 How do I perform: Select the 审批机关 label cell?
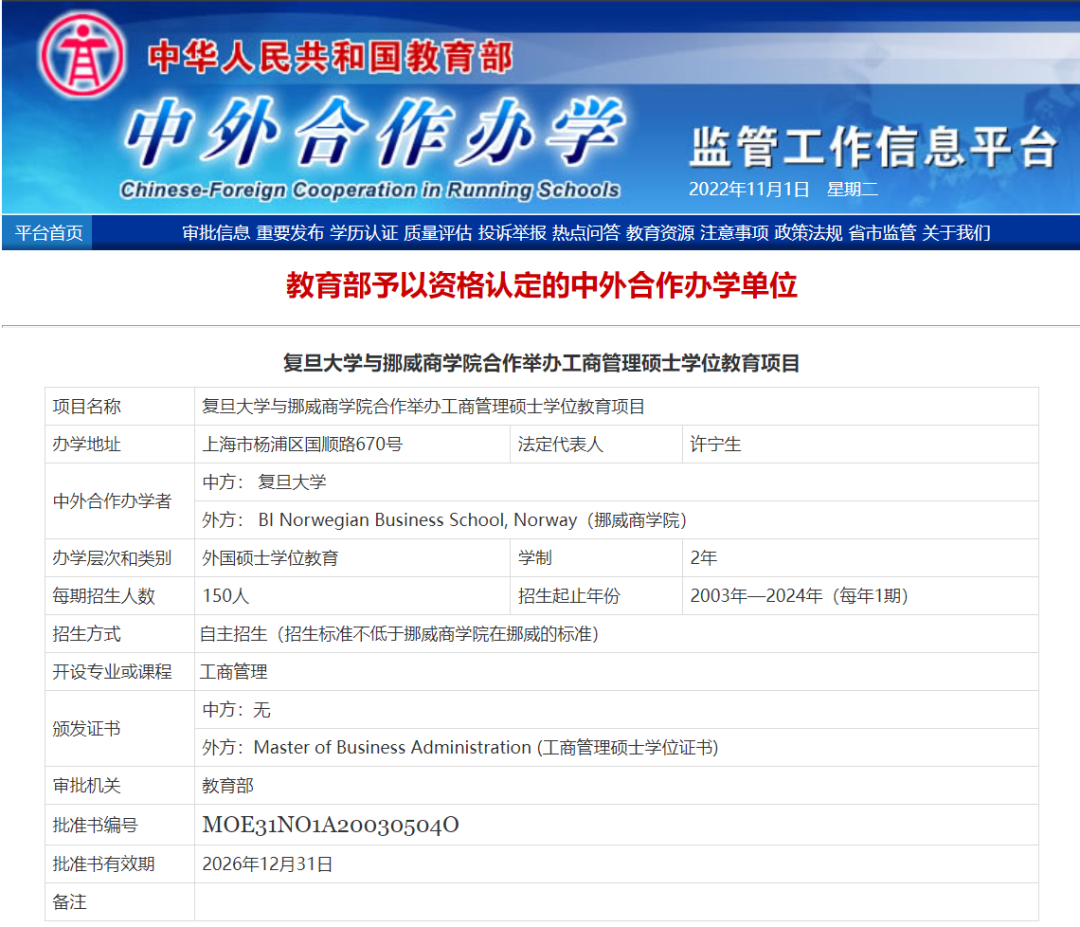tap(120, 786)
